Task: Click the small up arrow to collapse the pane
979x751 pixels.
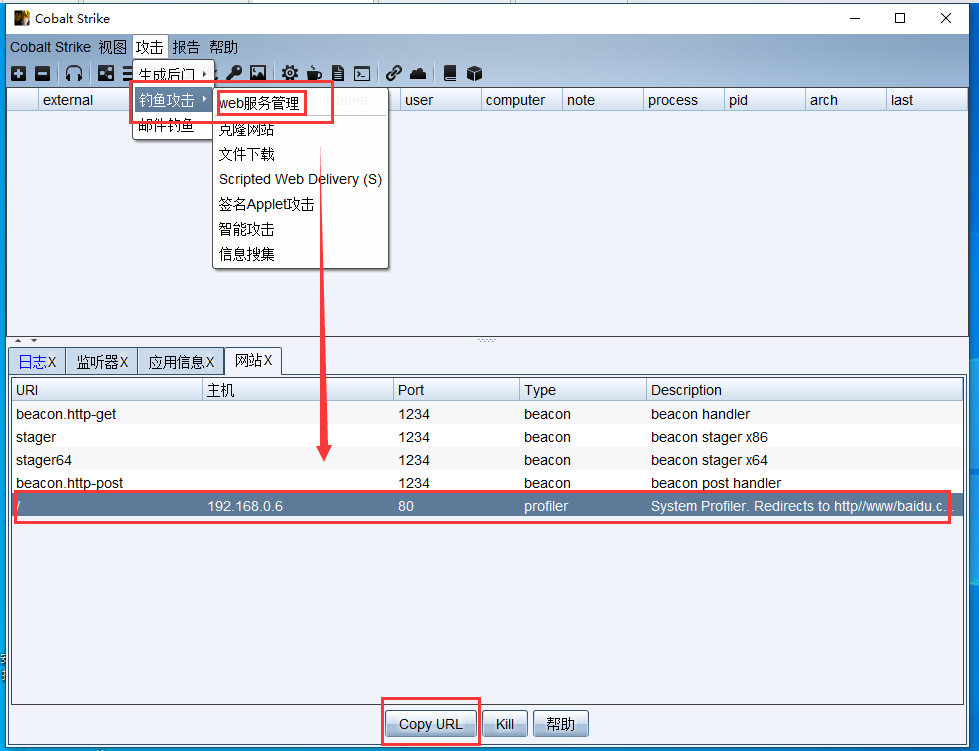Action: coord(17,341)
